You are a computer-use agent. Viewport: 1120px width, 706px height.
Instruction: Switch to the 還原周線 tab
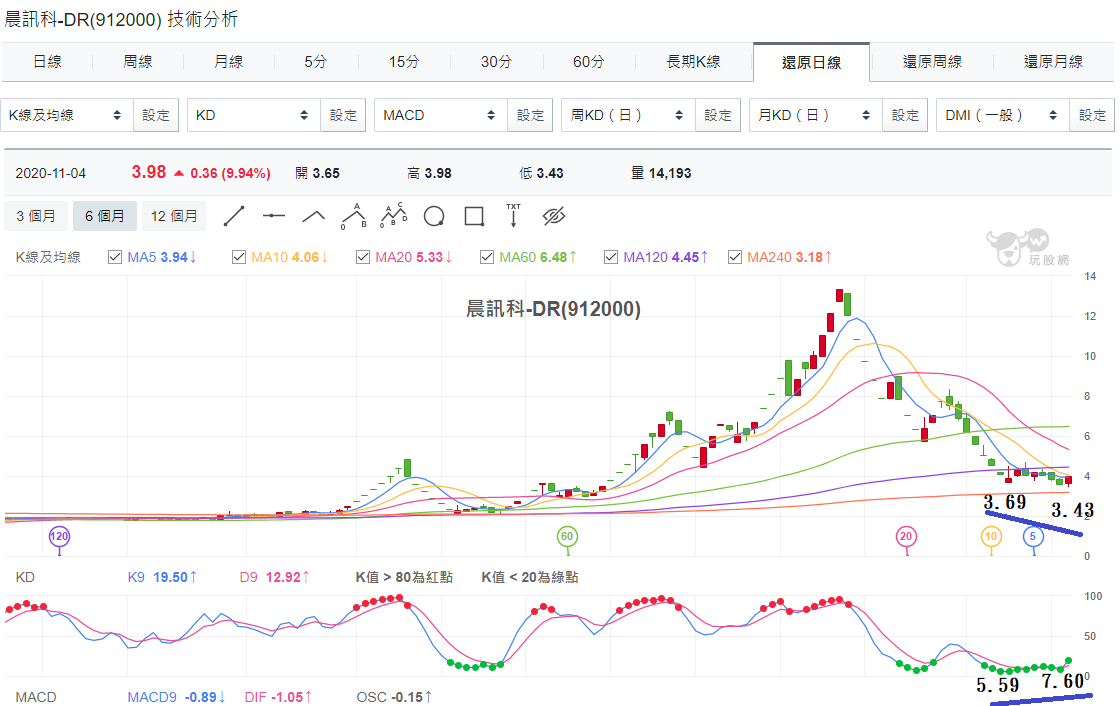tap(931, 62)
